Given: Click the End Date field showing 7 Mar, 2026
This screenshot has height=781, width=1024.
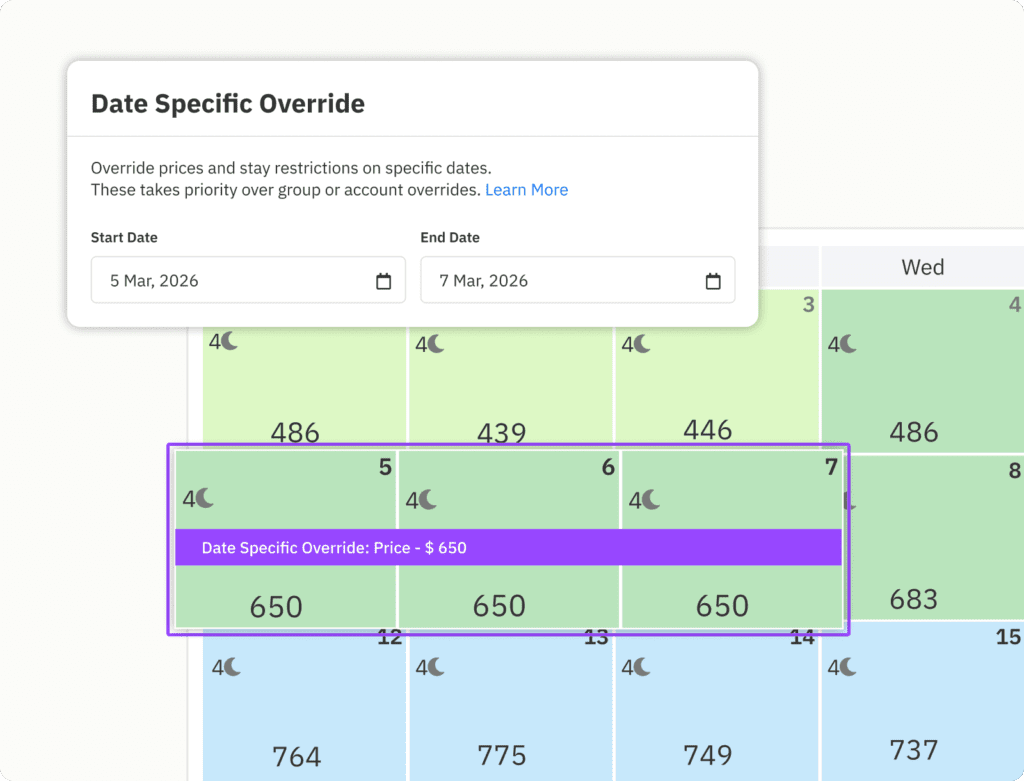Looking at the screenshot, I should [x=565, y=281].
